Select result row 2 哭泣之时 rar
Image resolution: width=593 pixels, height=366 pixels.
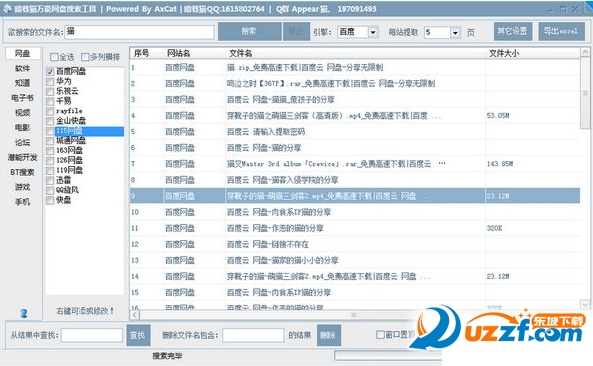click(355, 84)
